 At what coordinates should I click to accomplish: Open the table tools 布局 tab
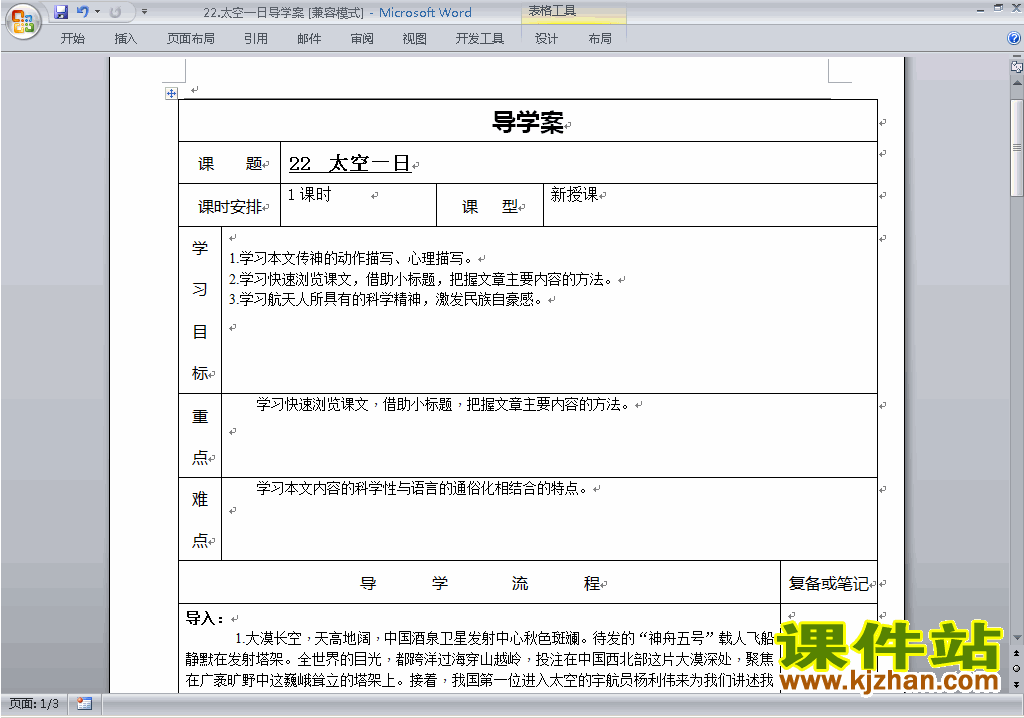[600, 39]
